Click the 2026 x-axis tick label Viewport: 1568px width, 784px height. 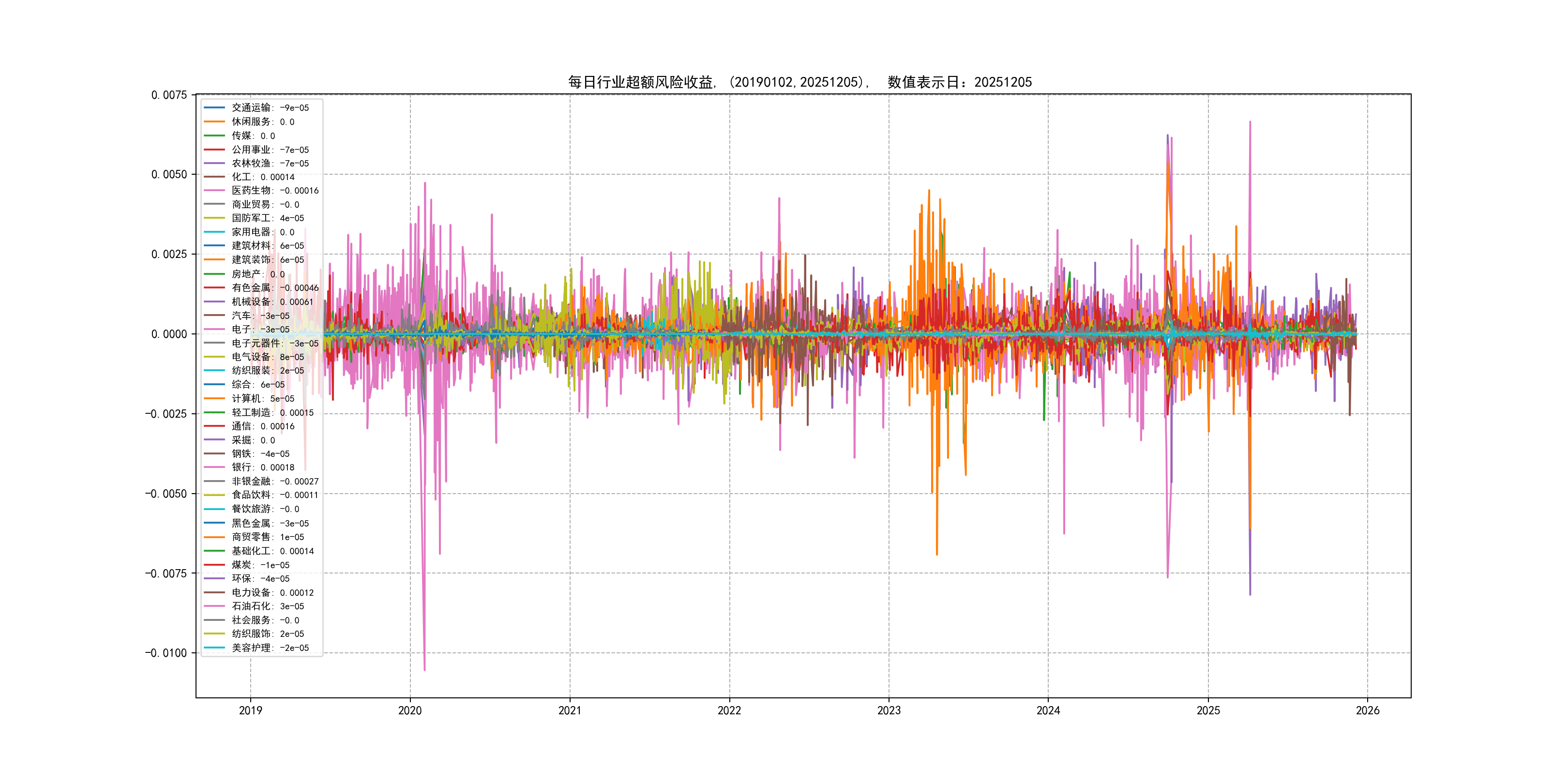click(x=1368, y=710)
